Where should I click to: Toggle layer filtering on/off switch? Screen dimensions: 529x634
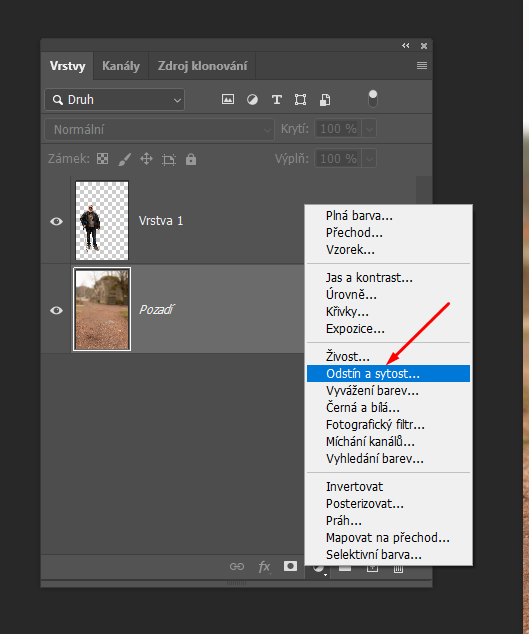pos(373,99)
